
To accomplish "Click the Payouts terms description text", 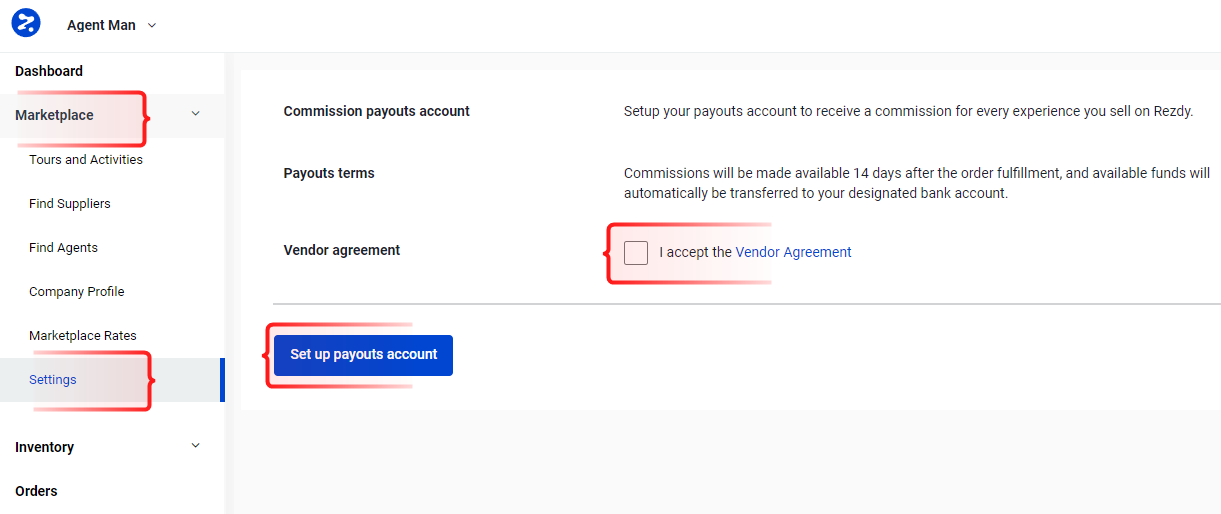I will [917, 183].
